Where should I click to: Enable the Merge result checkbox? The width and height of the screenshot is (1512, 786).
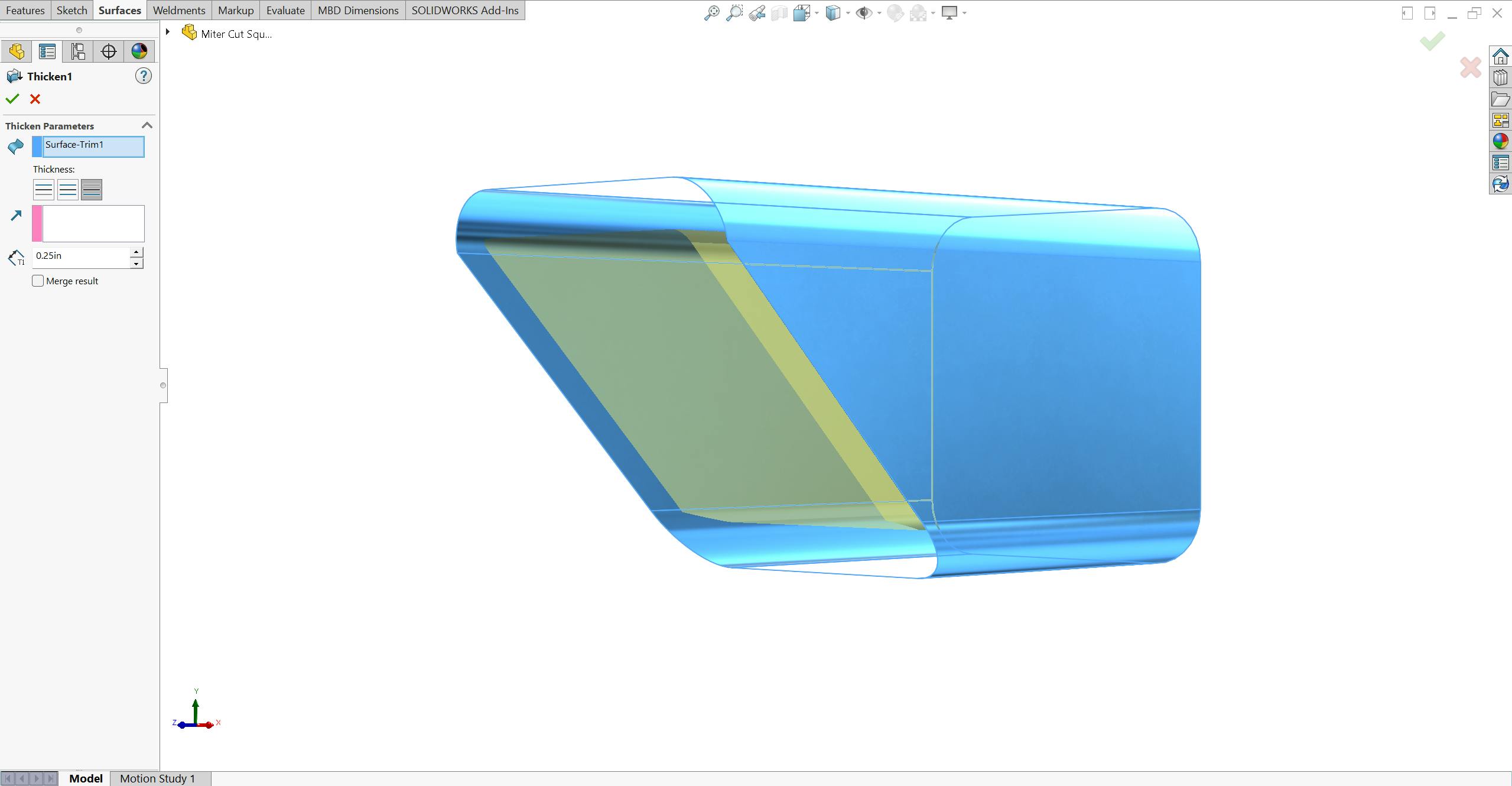point(37,281)
